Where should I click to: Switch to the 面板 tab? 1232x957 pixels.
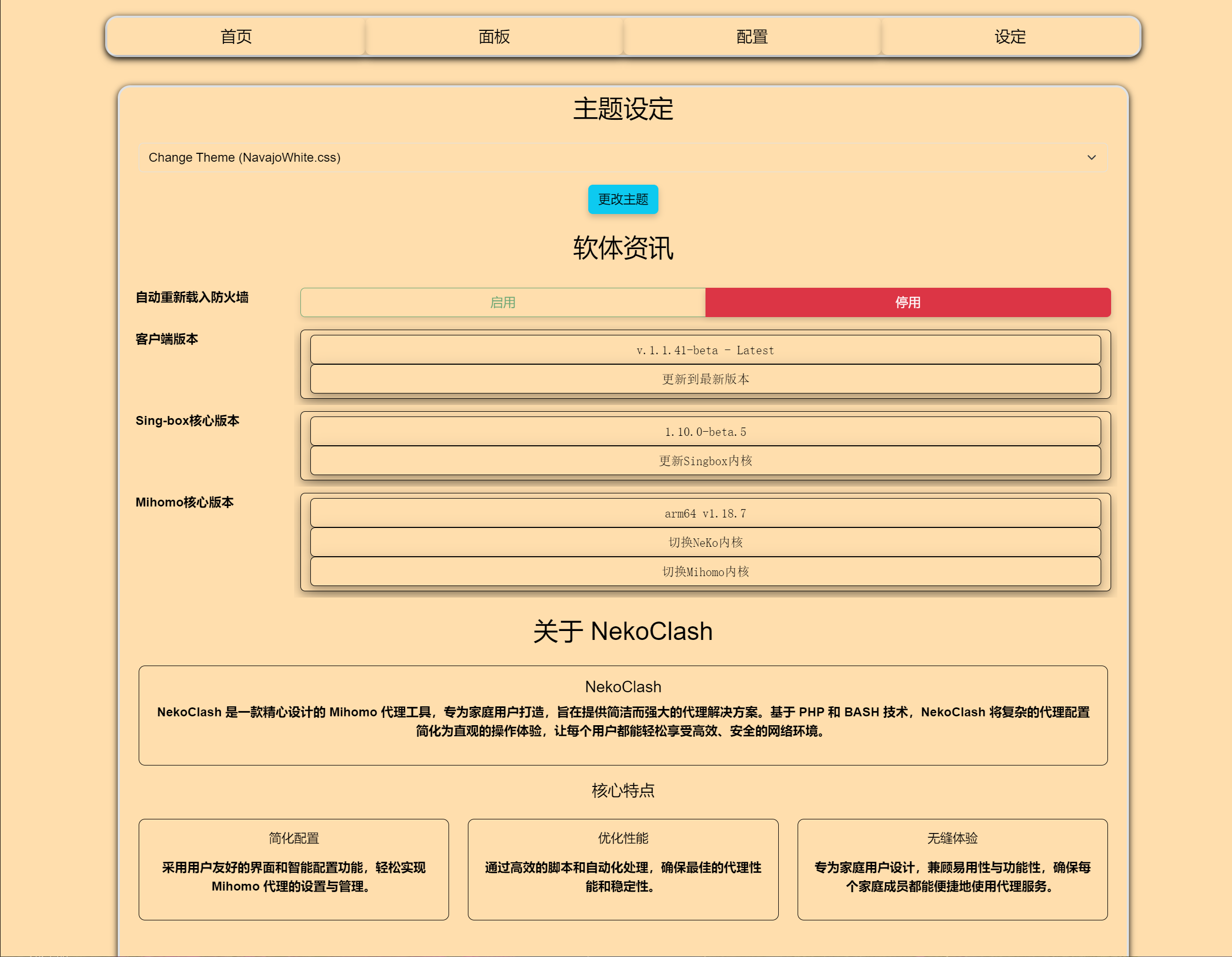pyautogui.click(x=494, y=37)
